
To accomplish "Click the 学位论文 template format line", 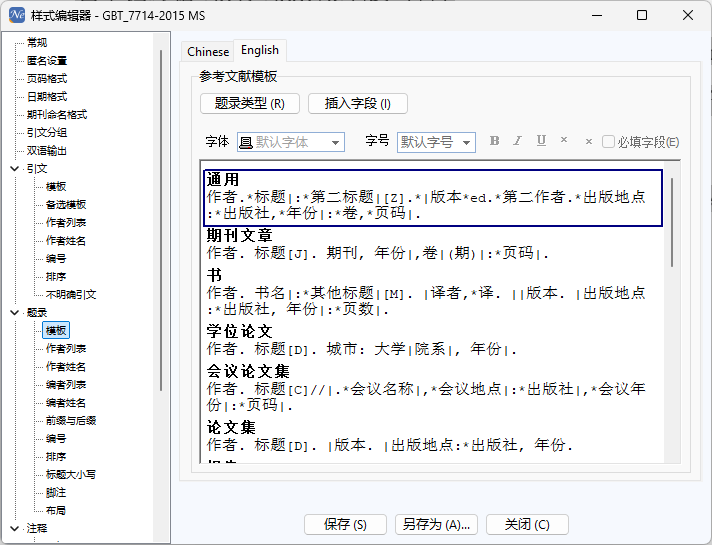I will click(x=361, y=349).
